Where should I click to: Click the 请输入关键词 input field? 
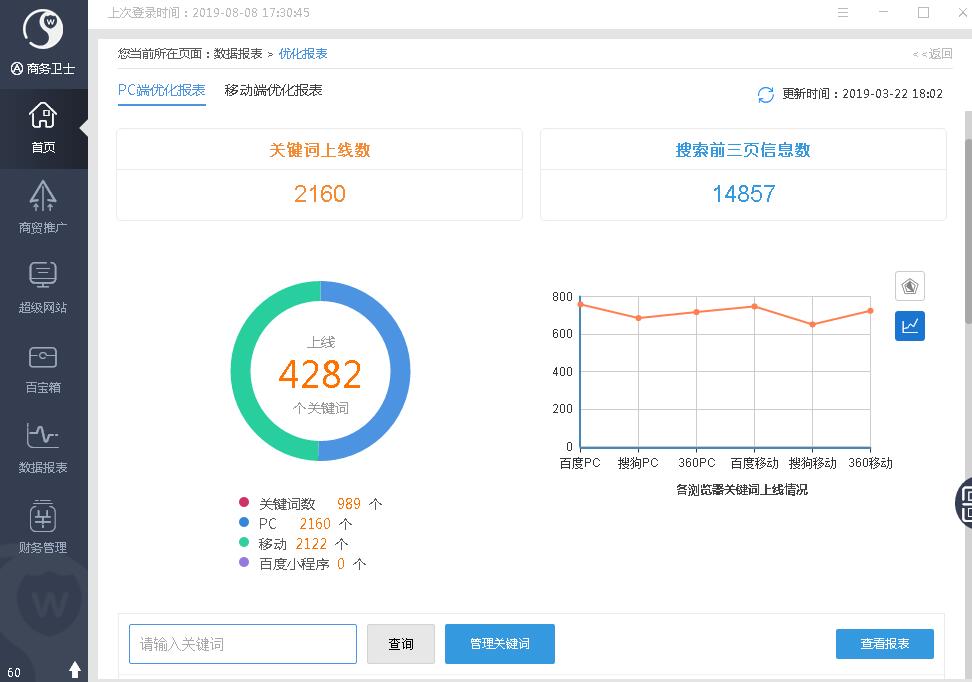click(x=243, y=644)
